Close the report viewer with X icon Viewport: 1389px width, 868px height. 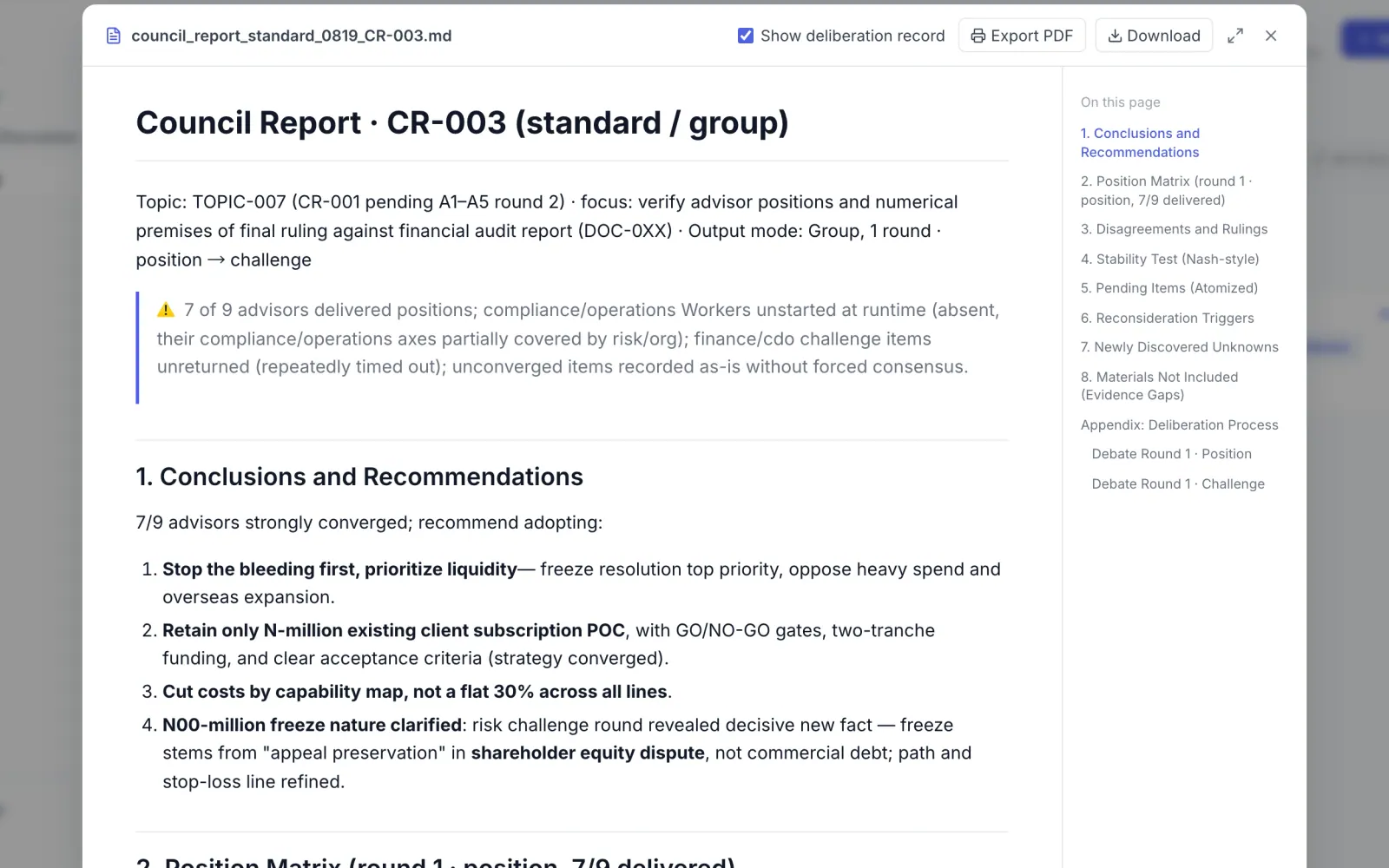coord(1271,36)
